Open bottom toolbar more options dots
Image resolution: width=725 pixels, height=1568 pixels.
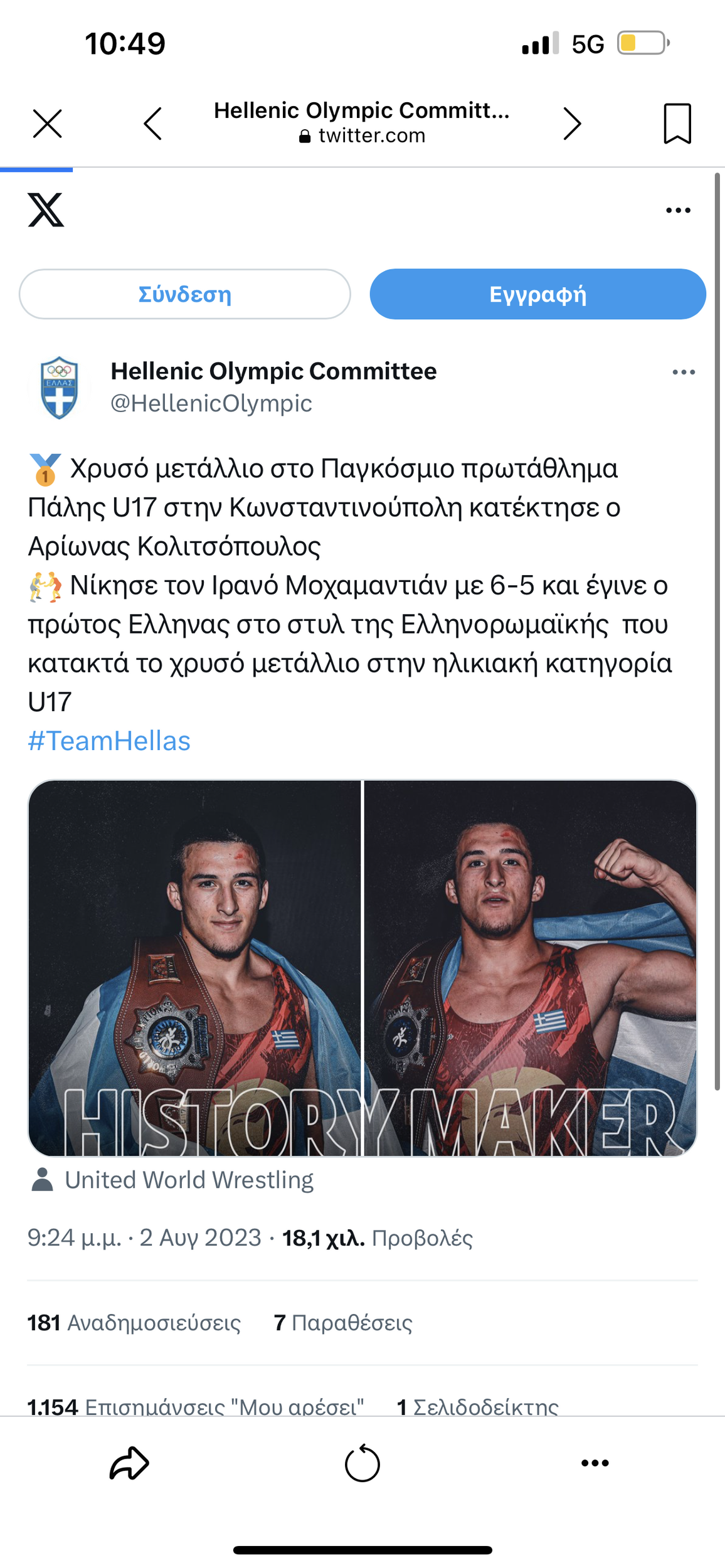pos(595,1463)
